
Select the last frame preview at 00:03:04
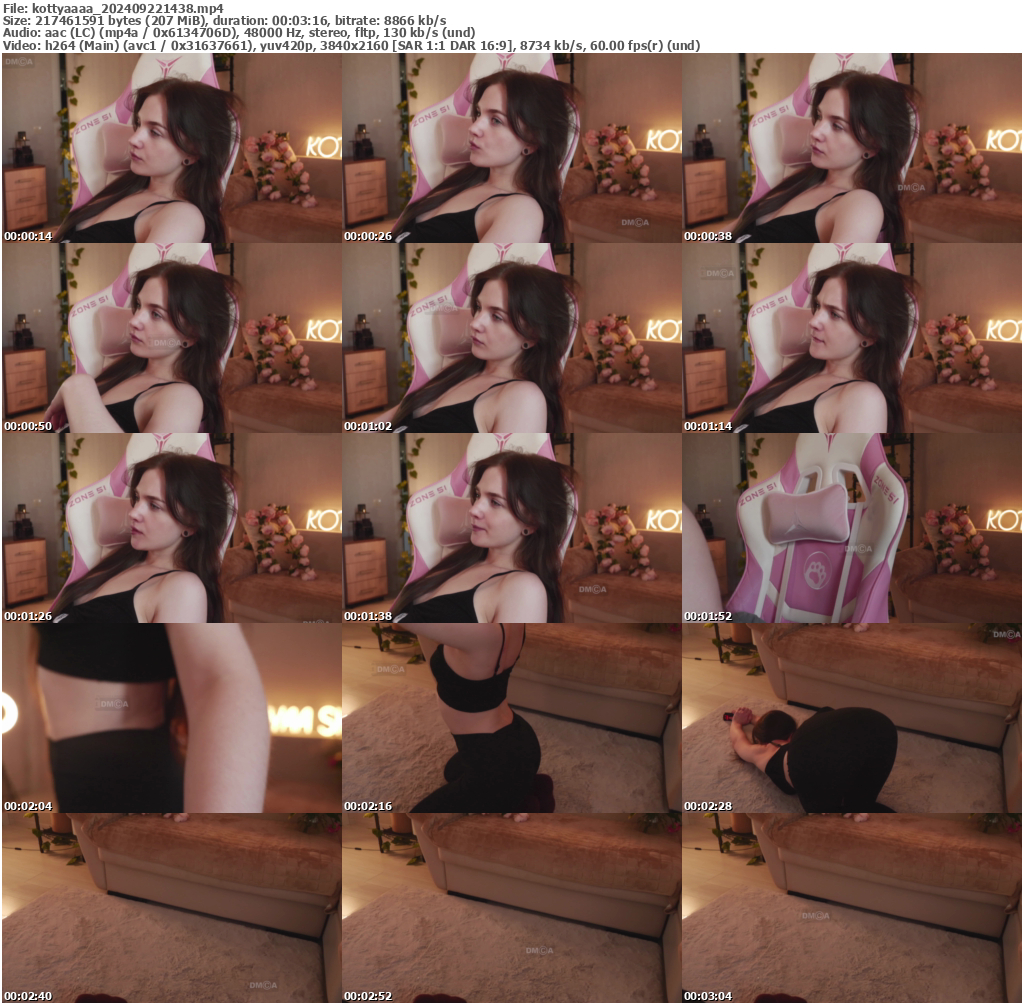pyautogui.click(x=853, y=905)
